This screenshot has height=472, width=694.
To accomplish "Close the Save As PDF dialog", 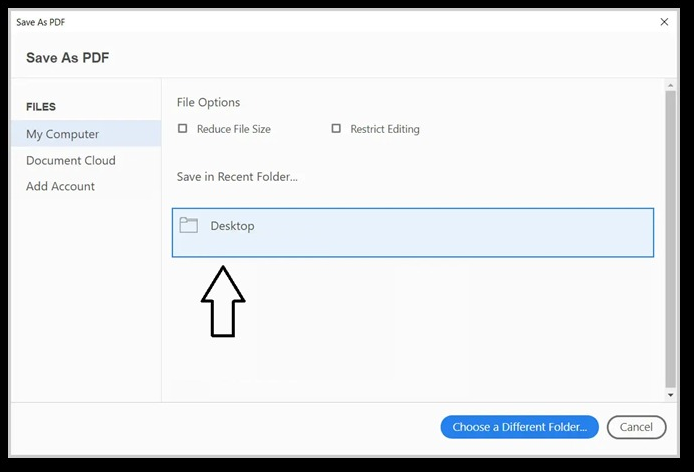I will (664, 21).
